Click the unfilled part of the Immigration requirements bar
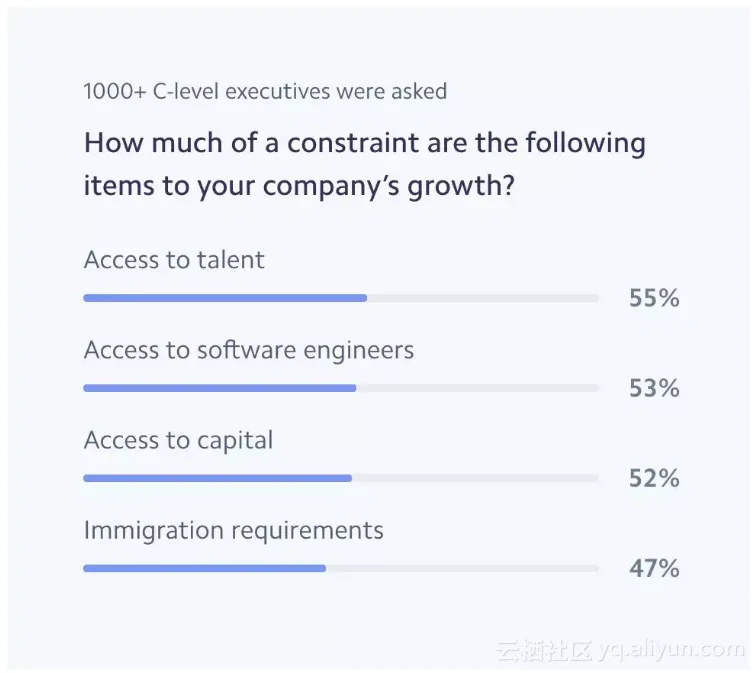Image resolution: width=756 pixels, height=673 pixels. [x=462, y=568]
